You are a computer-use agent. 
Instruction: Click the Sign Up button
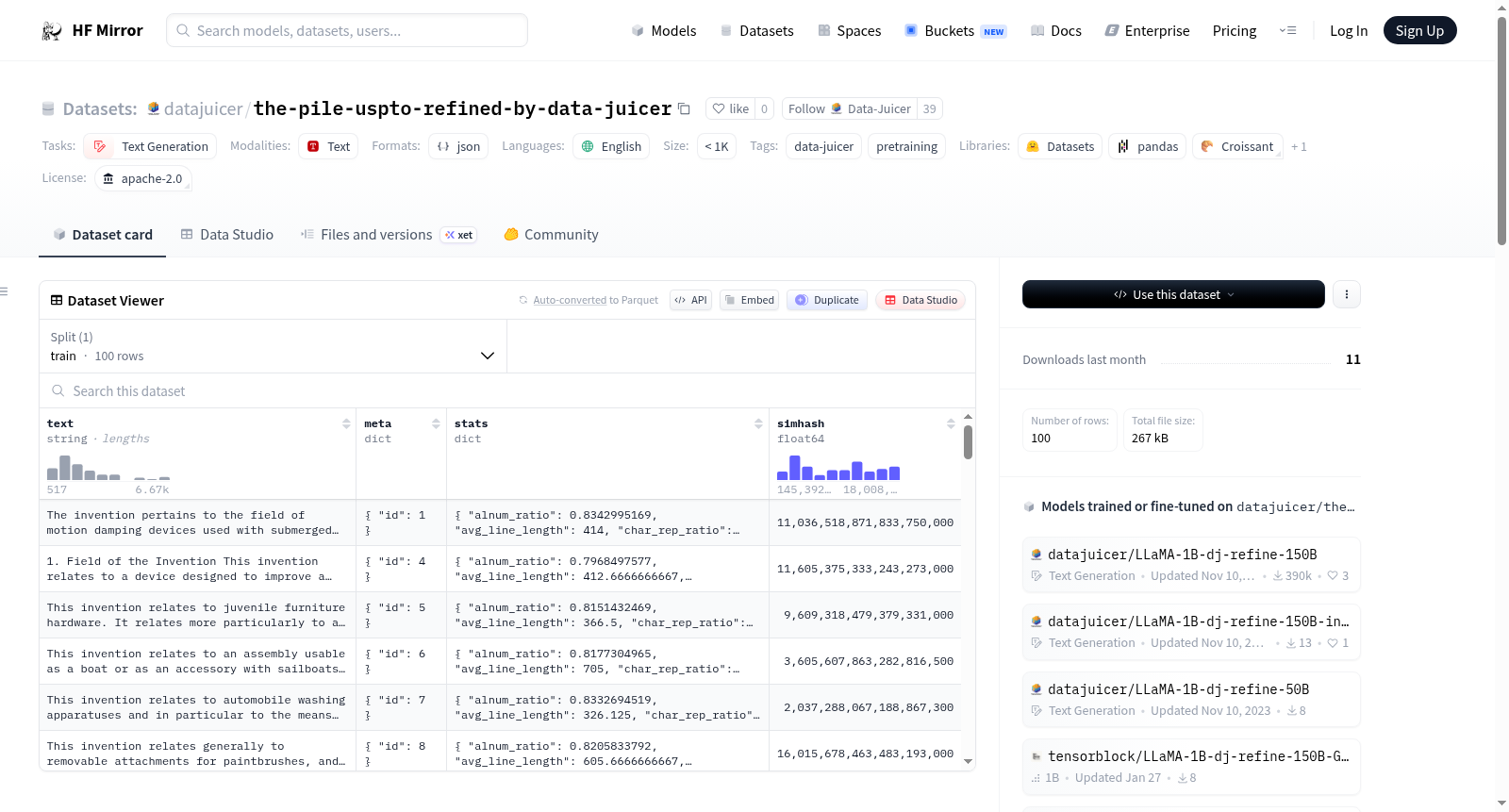[x=1419, y=30]
